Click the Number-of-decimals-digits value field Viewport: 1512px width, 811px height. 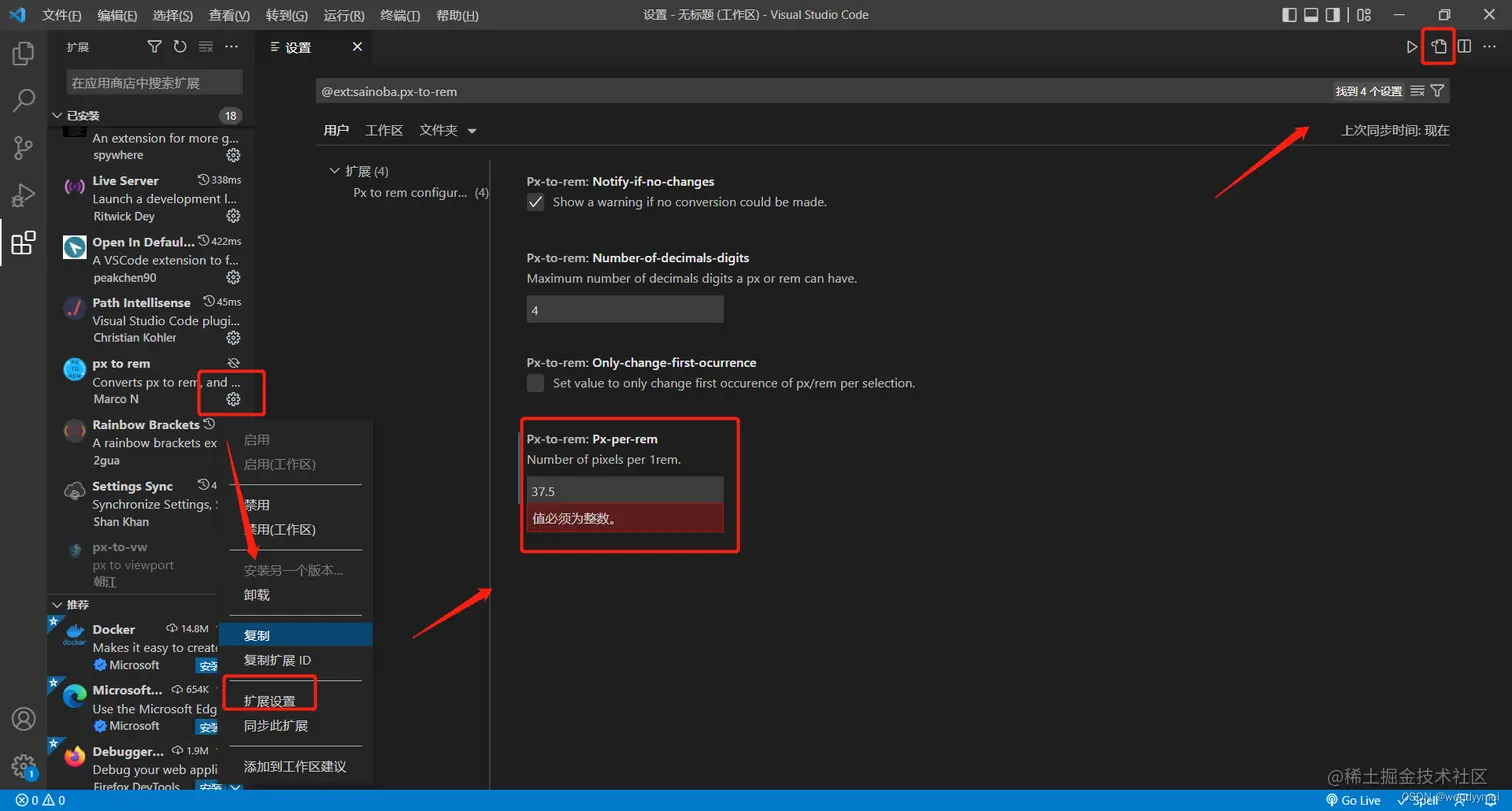[625, 310]
